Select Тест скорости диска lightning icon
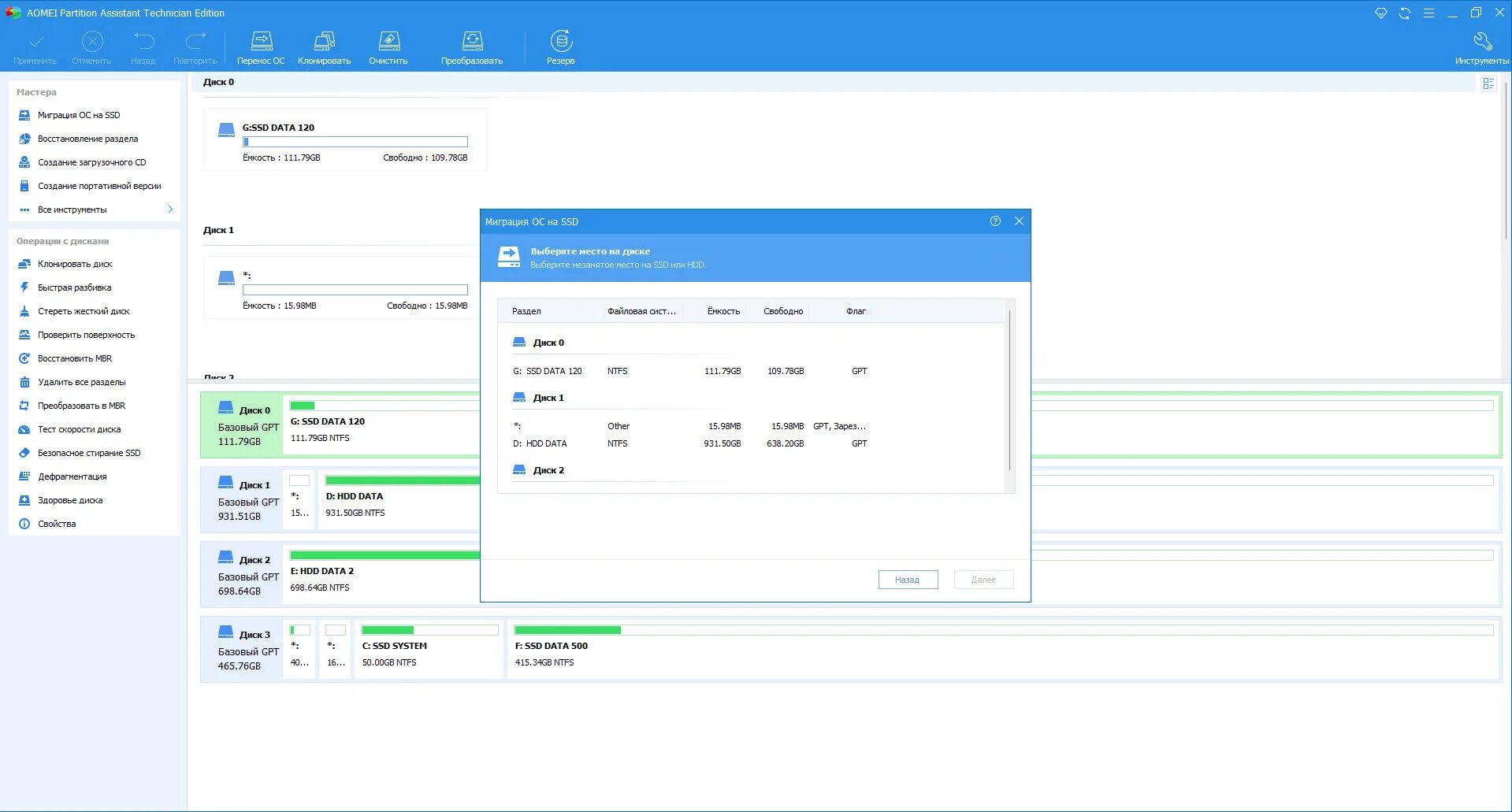 pos(24,429)
